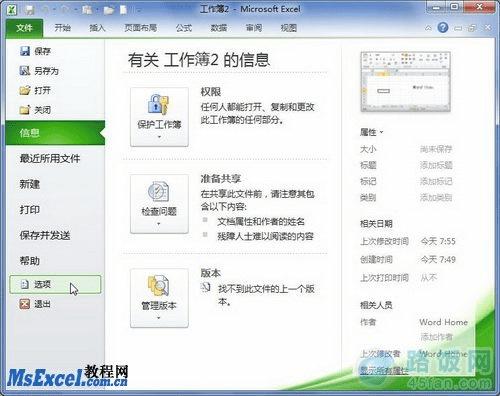This screenshot has height=396, width=500.
Task: Click the 今天 7:55 last modified value
Action: (438, 241)
